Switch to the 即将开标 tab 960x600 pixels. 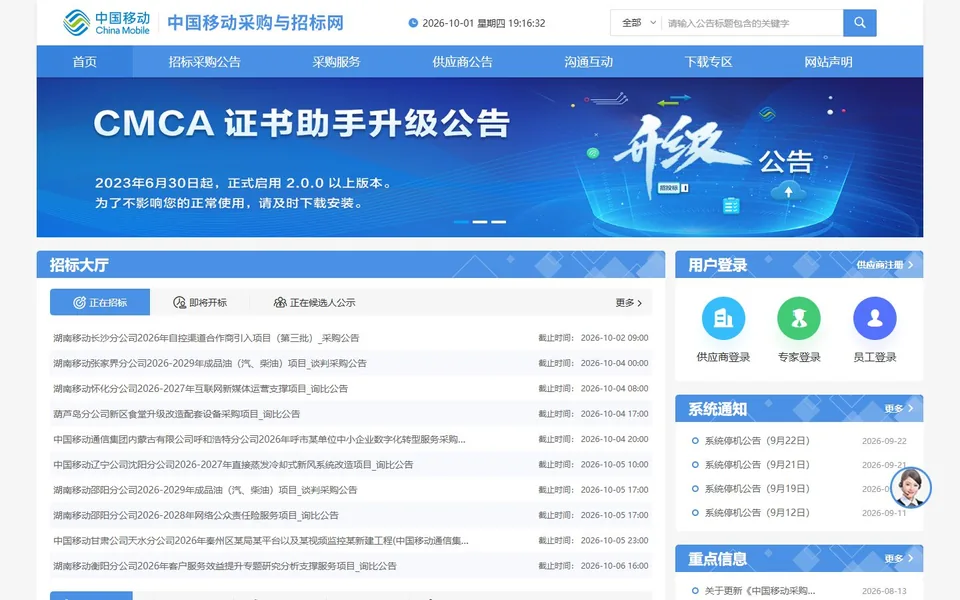[x=200, y=302]
